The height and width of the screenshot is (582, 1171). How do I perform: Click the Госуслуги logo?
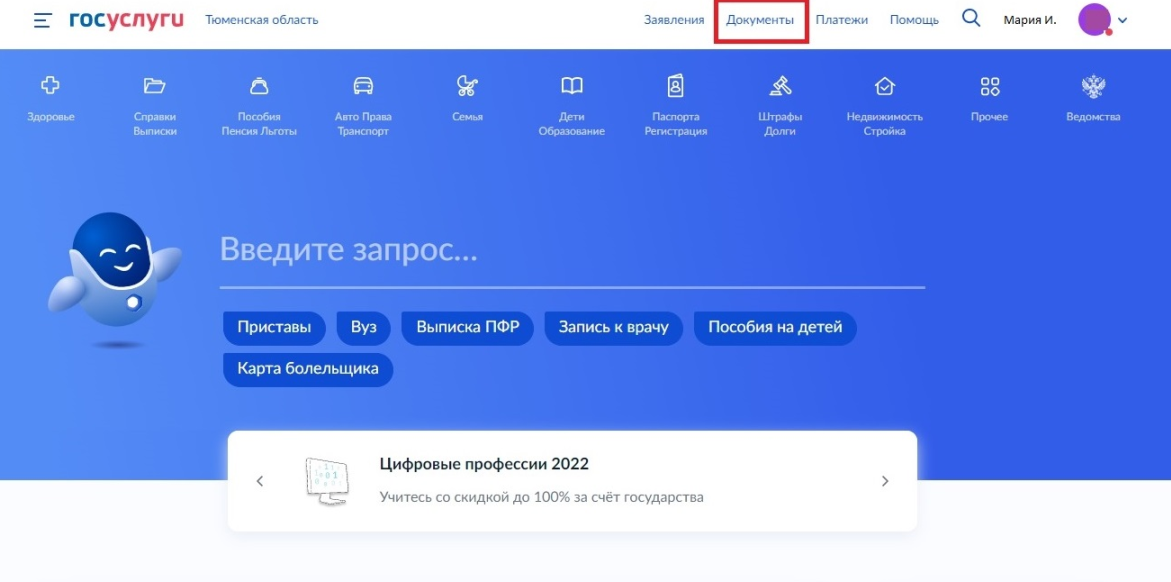click(x=126, y=20)
